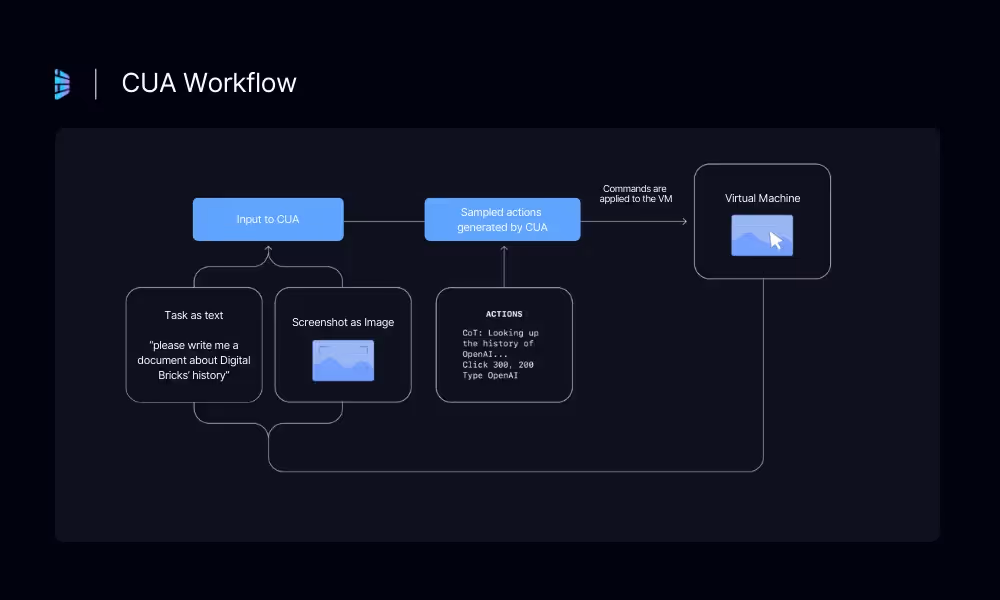
Task: Click the screenshot thumbnail under 'Screenshot as Image'
Action: pos(343,360)
